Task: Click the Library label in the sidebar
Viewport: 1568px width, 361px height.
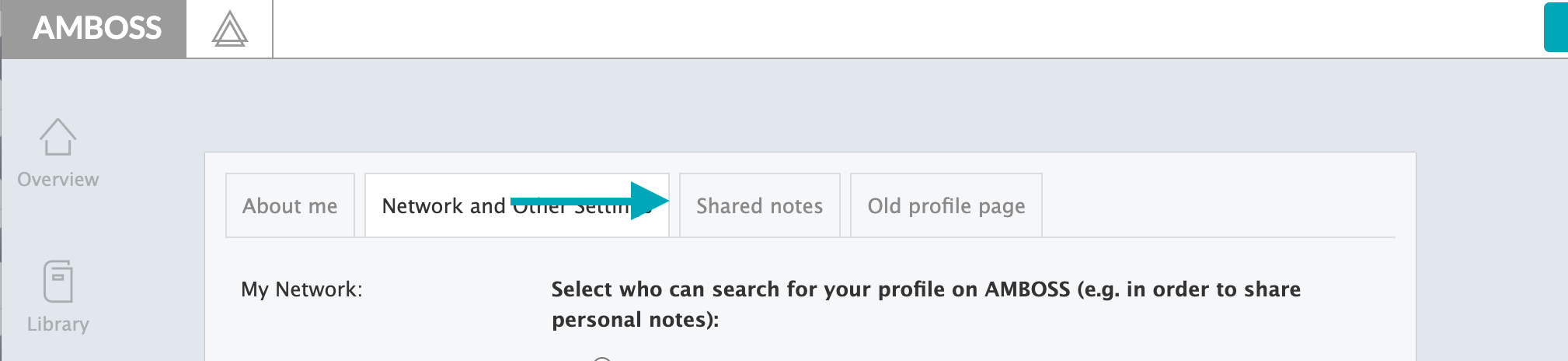Action: [58, 324]
